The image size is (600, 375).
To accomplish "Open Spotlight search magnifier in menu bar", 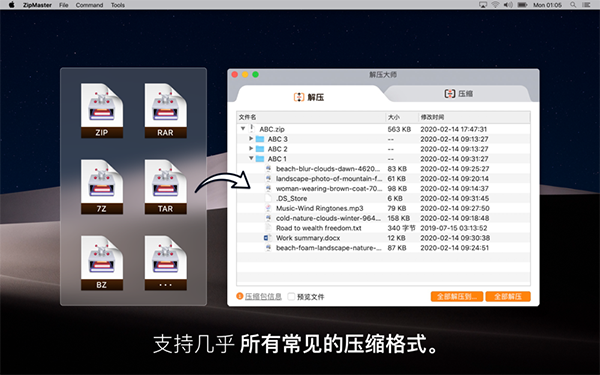I will 573,5.
